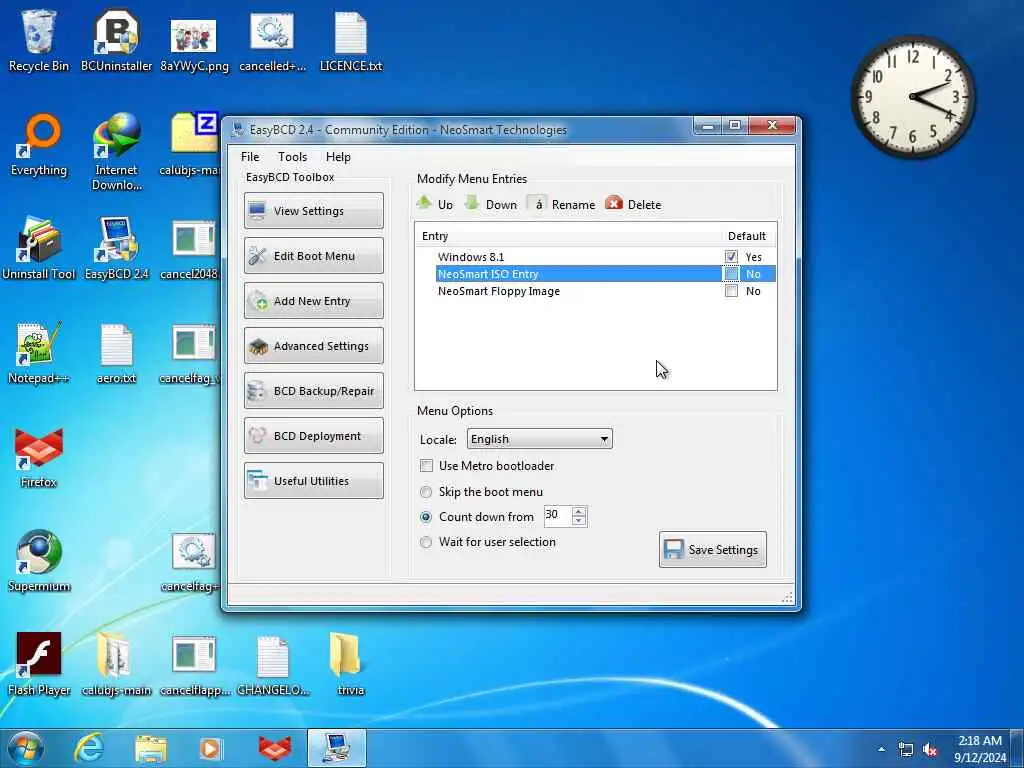Decrease countdown value with down arrow

pyautogui.click(x=579, y=521)
